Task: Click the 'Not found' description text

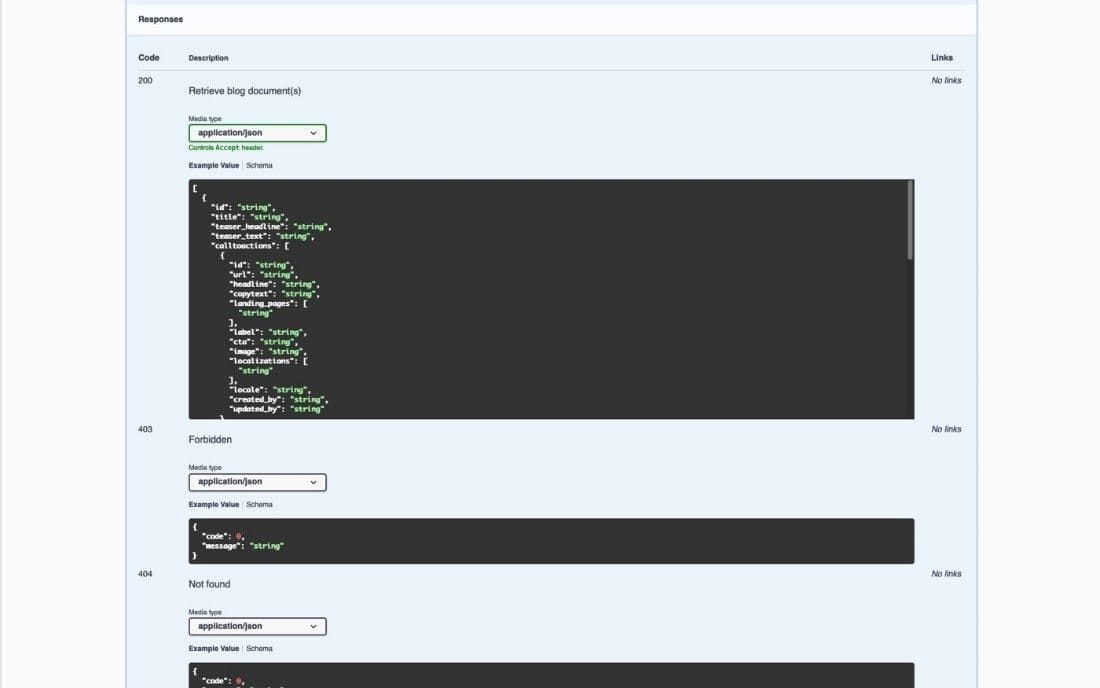Action: coord(208,583)
